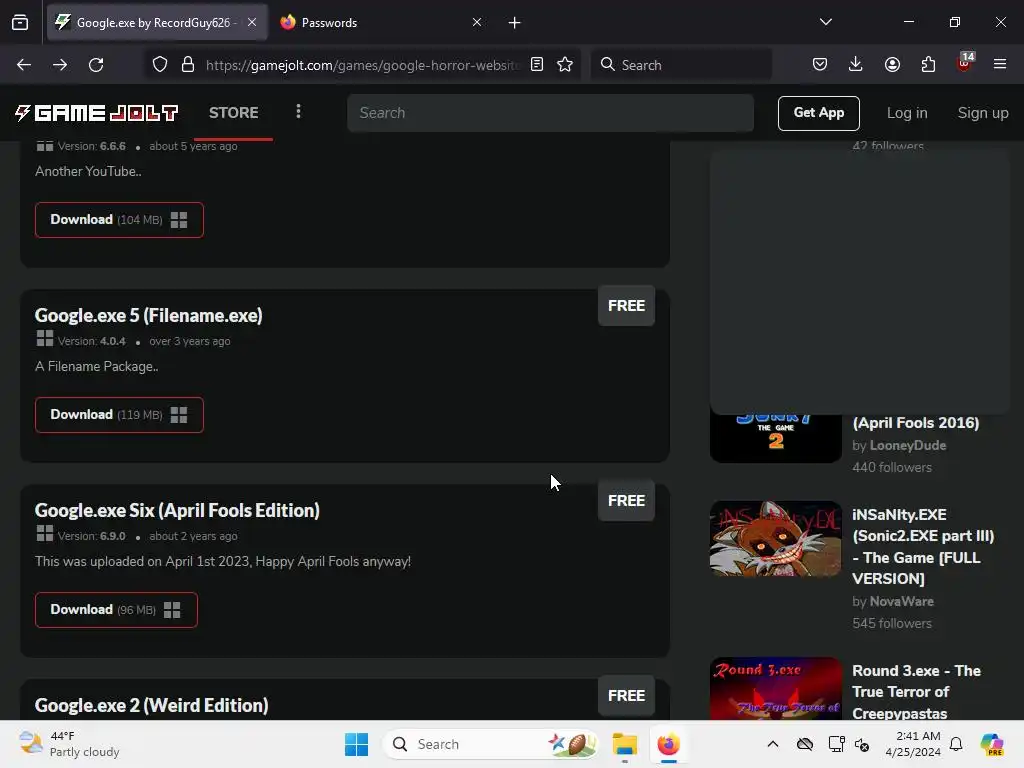1024x768 pixels.
Task: Open the Firefox account icon
Action: (x=892, y=65)
